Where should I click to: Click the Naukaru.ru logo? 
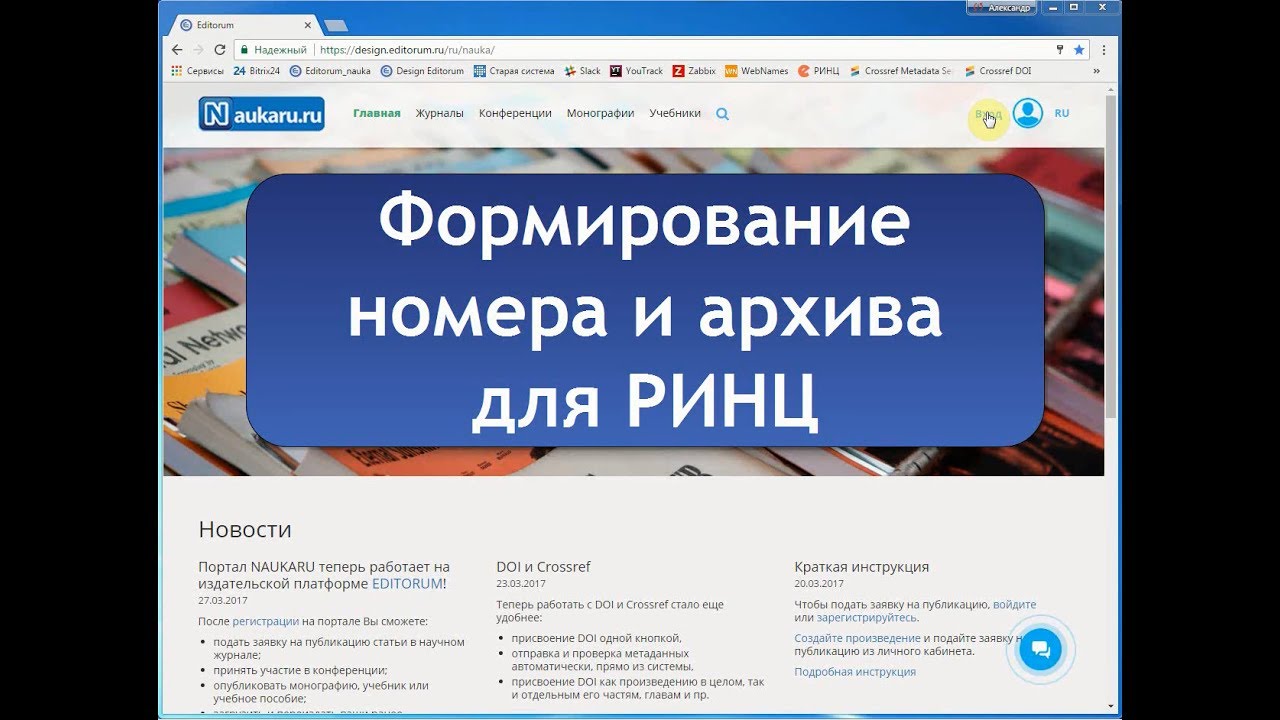(x=261, y=114)
